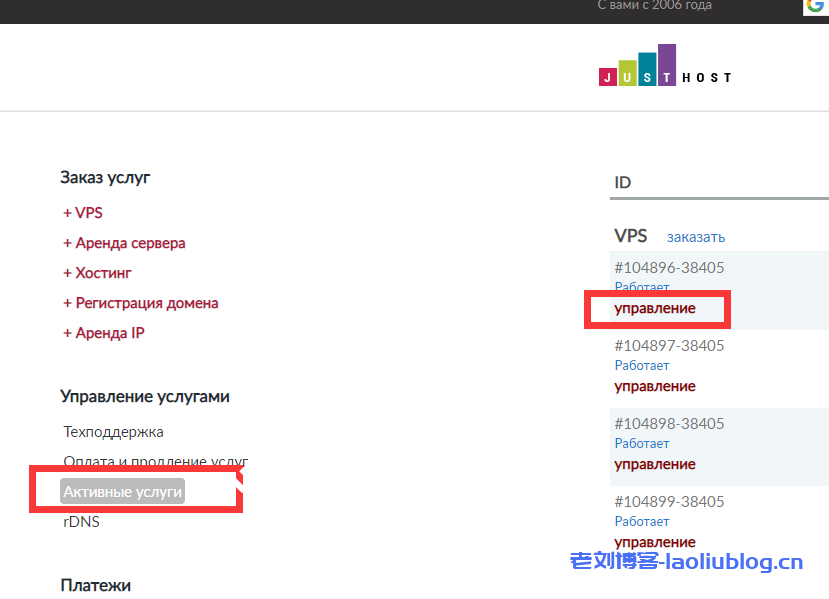
Task: Open the rDNS settings page
Action: coord(80,521)
